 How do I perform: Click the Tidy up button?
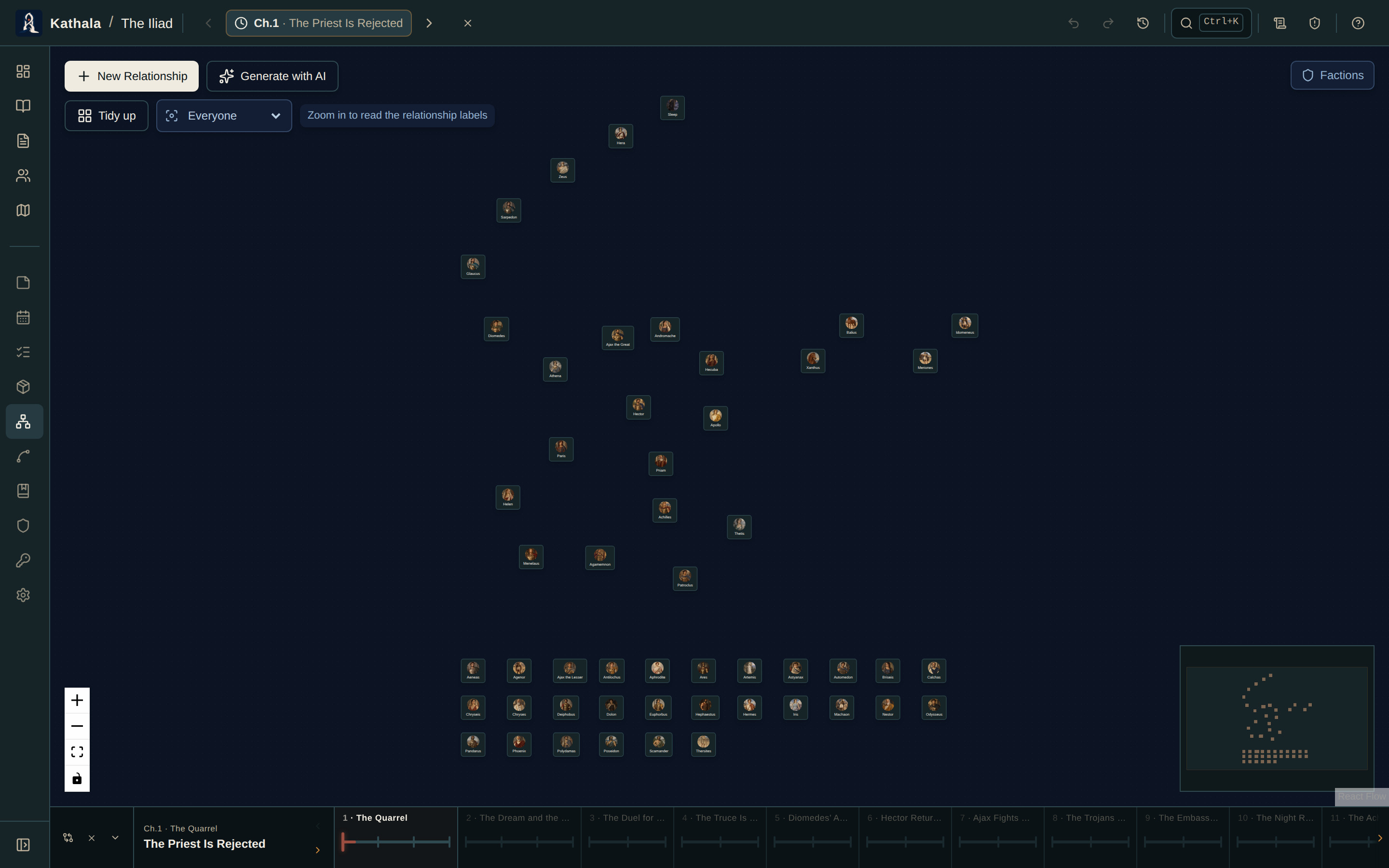(x=106, y=116)
